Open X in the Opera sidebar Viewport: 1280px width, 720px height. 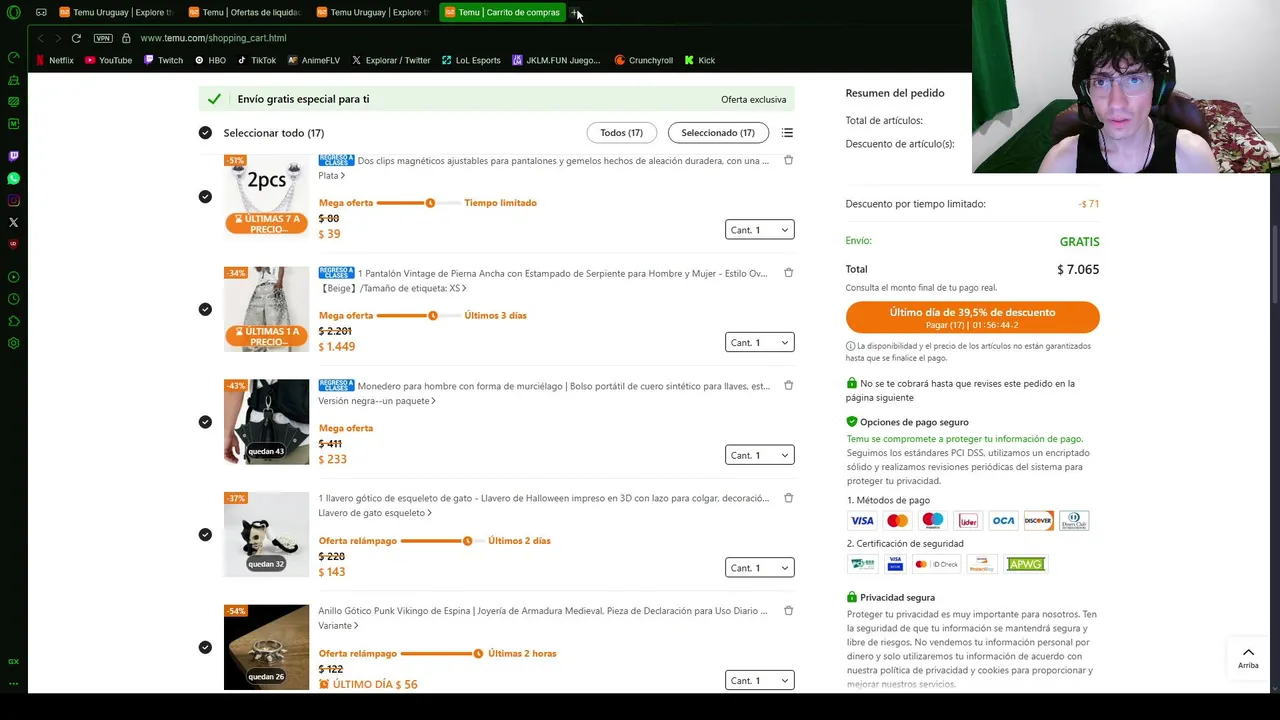pos(13,222)
